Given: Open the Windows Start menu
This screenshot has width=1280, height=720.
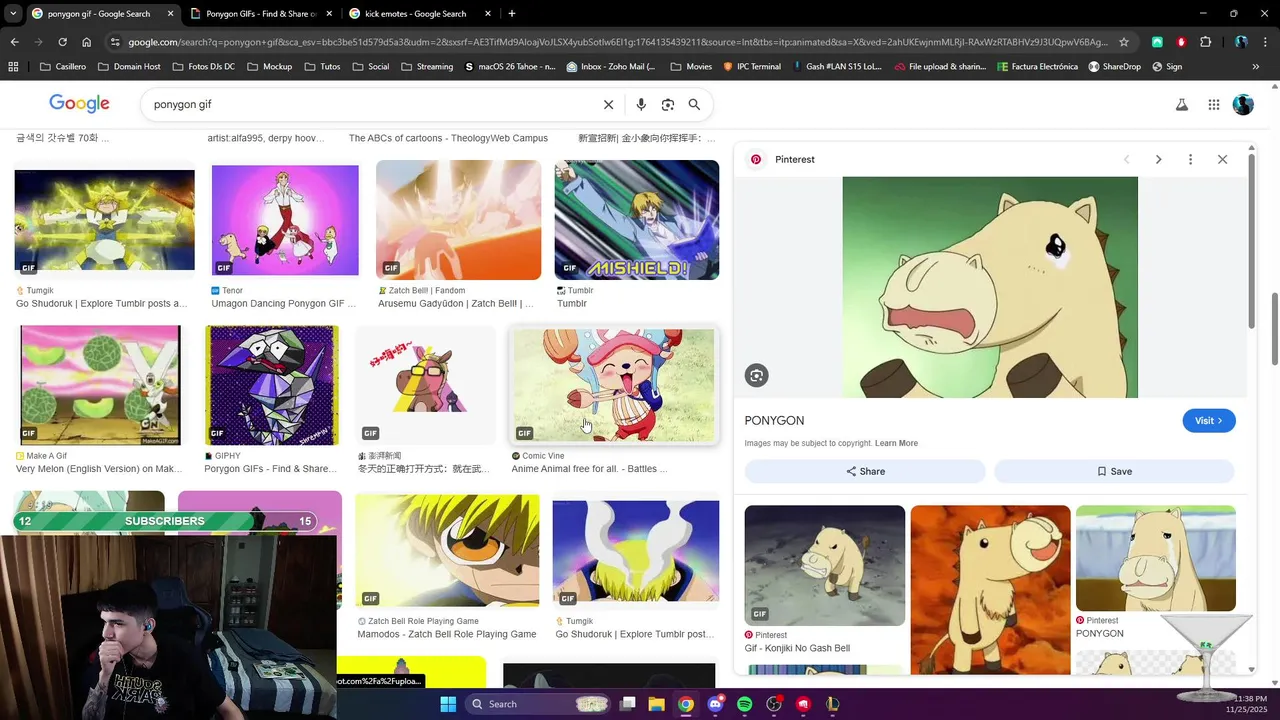Looking at the screenshot, I should [447, 704].
